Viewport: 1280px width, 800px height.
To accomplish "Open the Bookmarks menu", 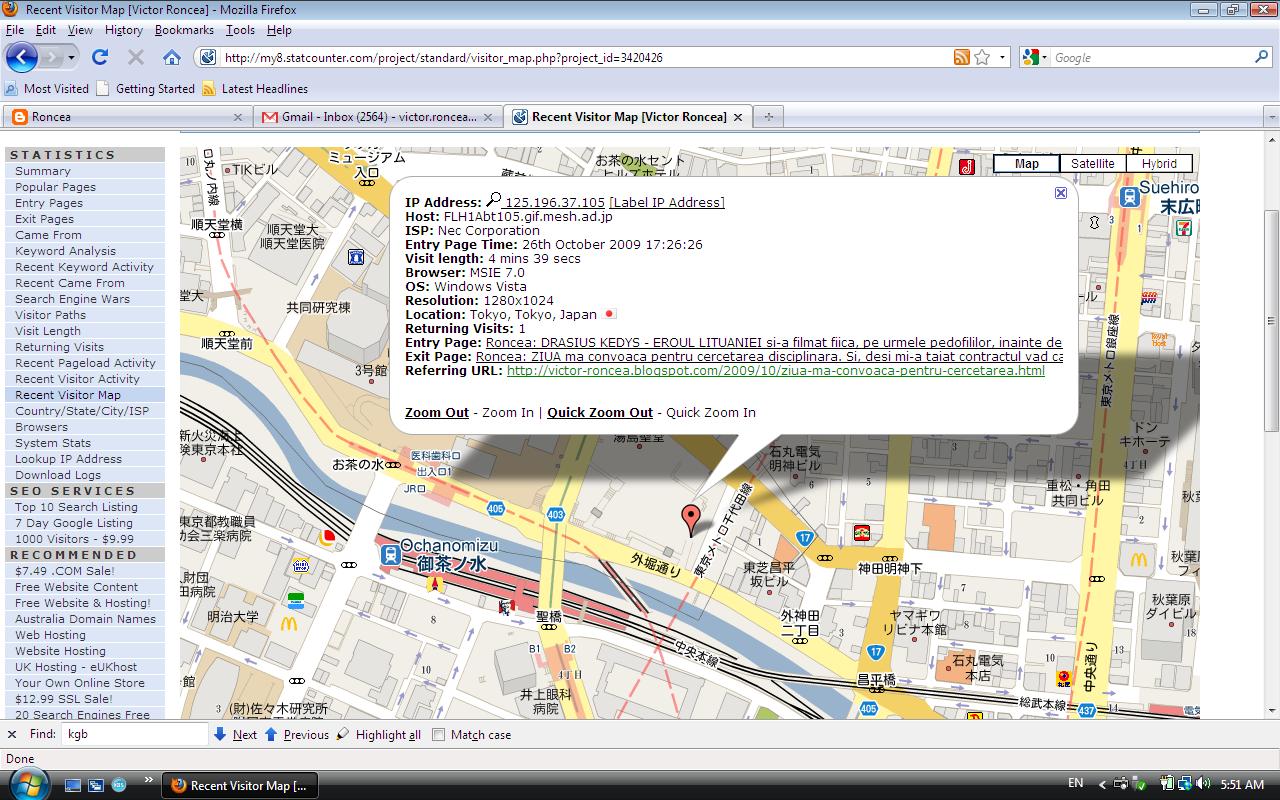I will tap(184, 30).
